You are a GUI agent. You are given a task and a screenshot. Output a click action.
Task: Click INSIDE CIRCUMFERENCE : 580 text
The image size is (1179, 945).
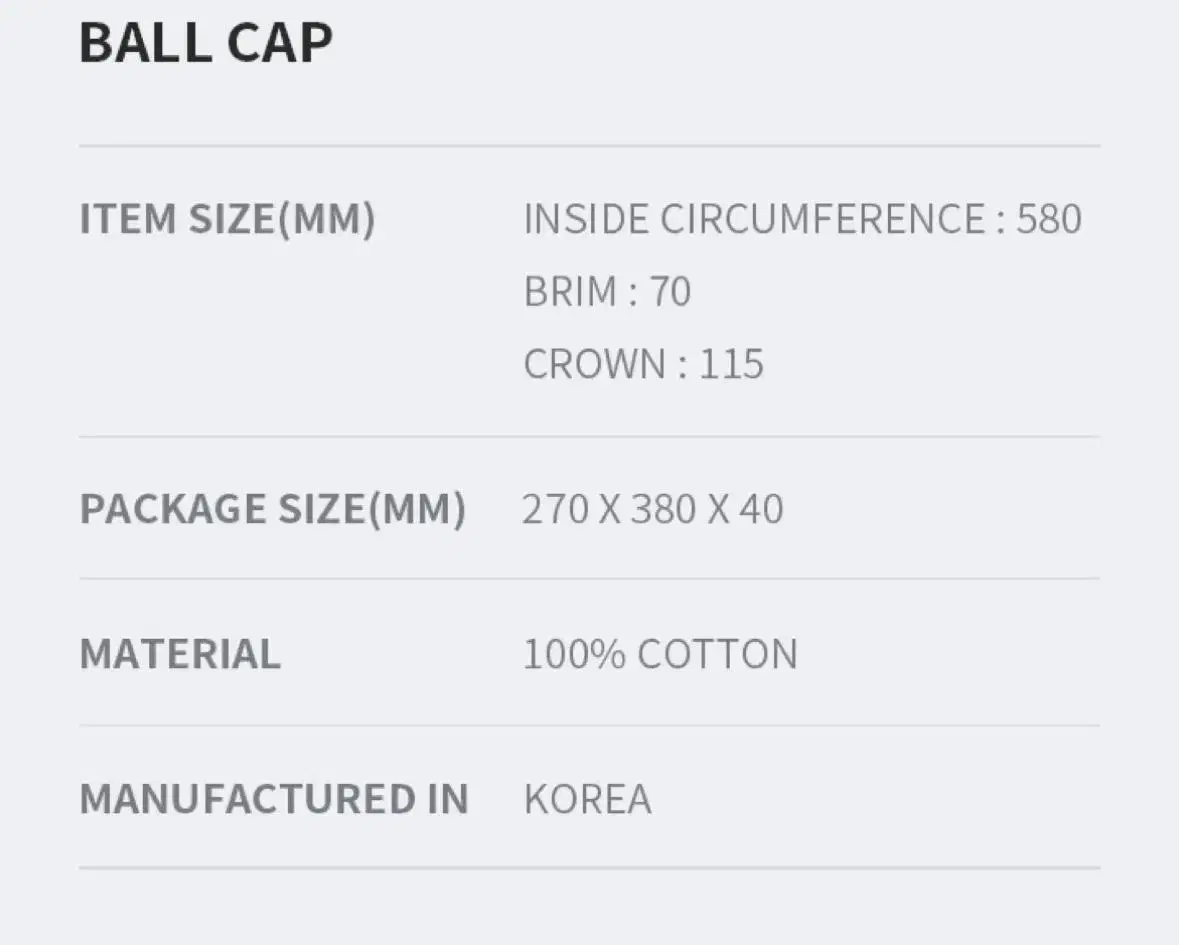click(802, 219)
